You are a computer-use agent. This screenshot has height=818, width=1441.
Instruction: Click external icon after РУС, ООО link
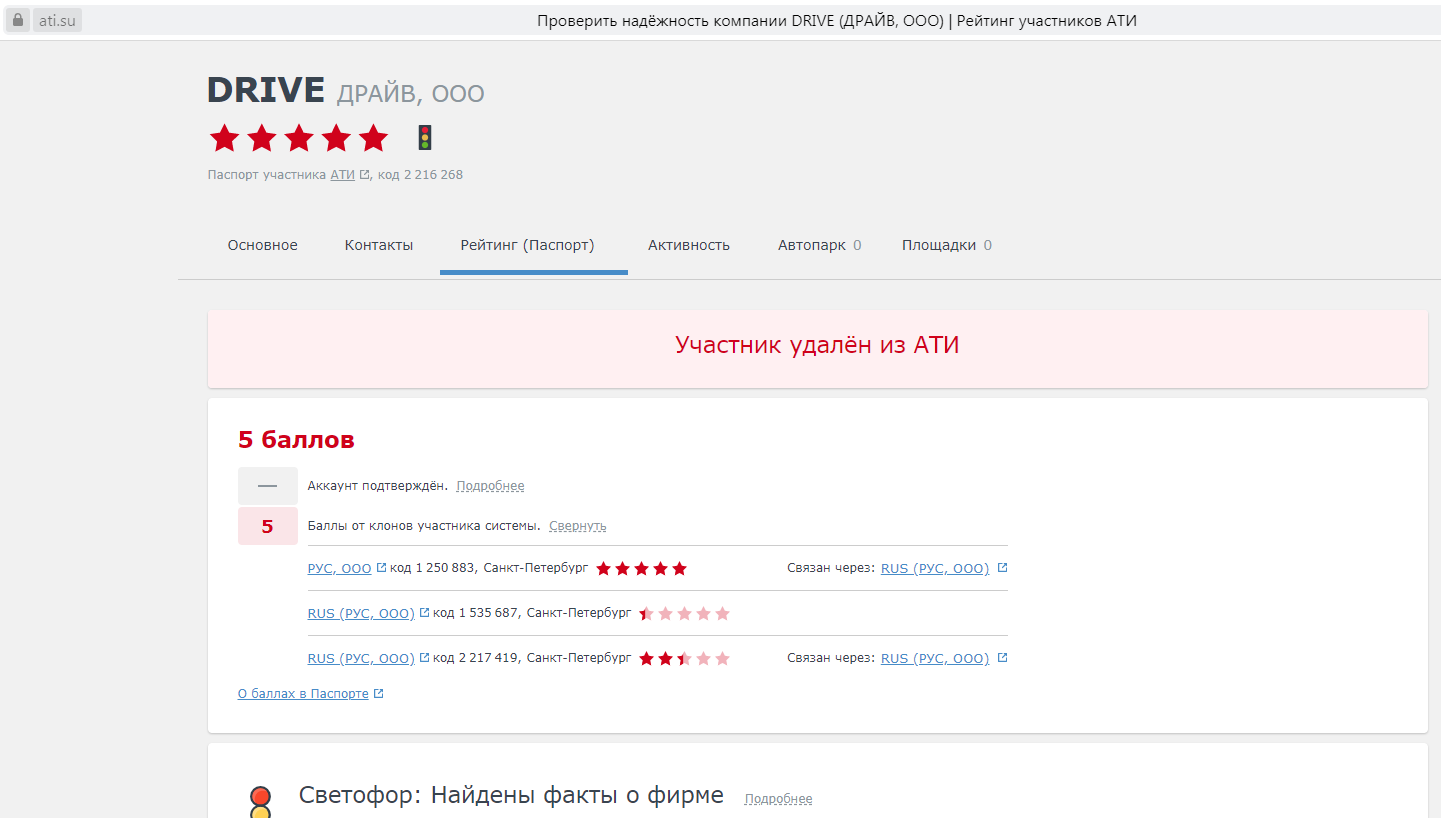point(381,568)
